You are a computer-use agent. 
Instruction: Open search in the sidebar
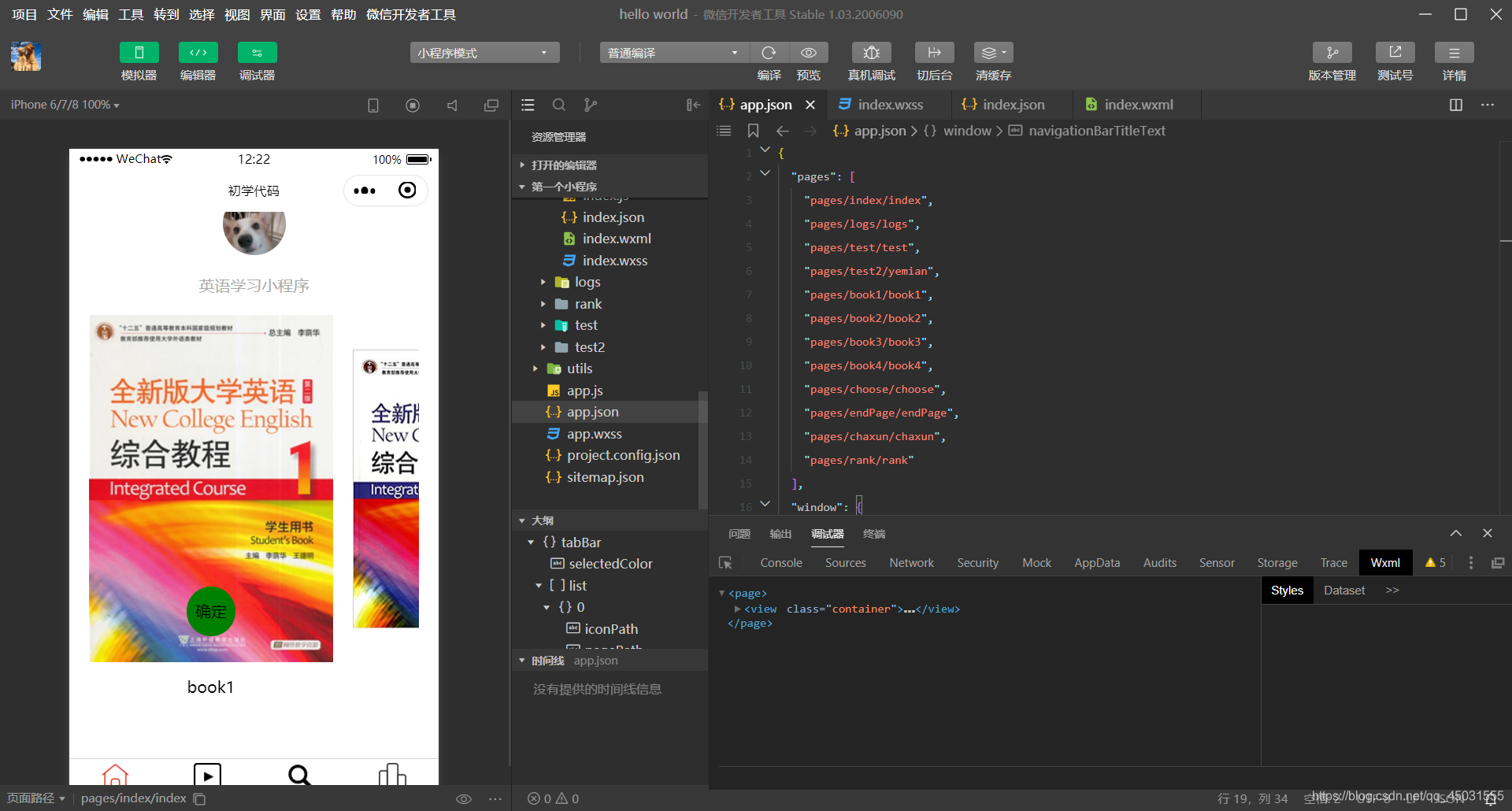[559, 105]
